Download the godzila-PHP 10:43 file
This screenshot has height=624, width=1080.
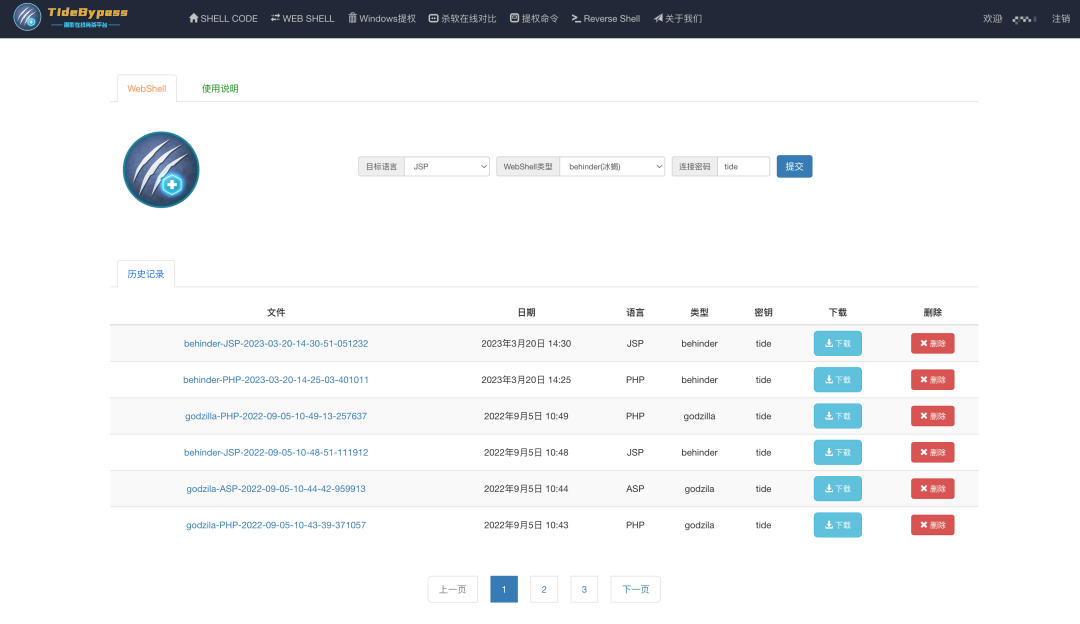[x=838, y=525]
